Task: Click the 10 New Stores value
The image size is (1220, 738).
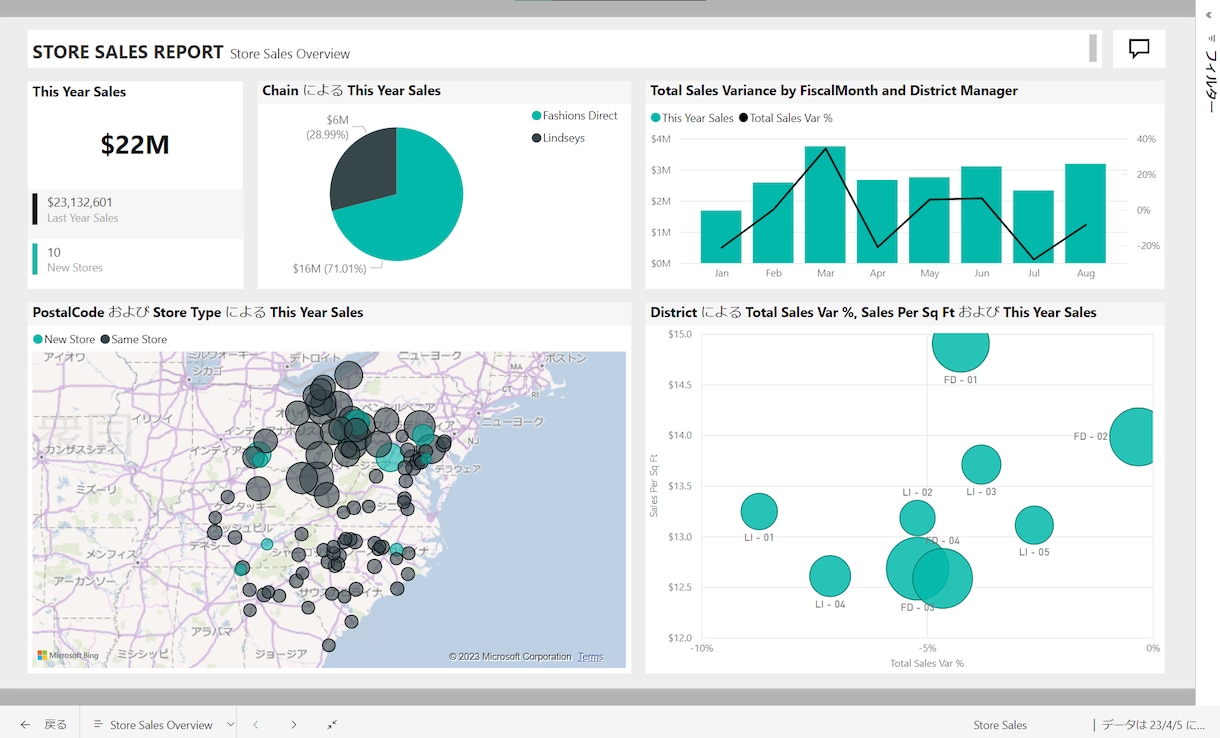Action: (x=54, y=252)
